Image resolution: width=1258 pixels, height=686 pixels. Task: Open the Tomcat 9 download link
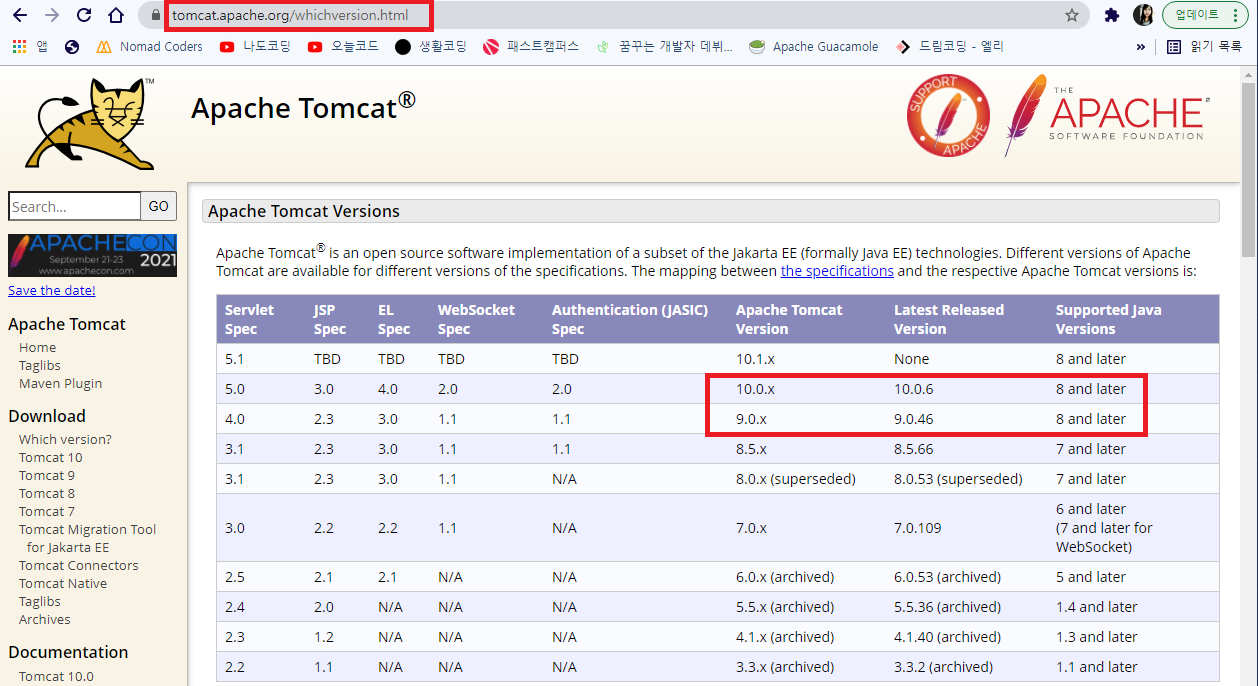[x=47, y=475]
